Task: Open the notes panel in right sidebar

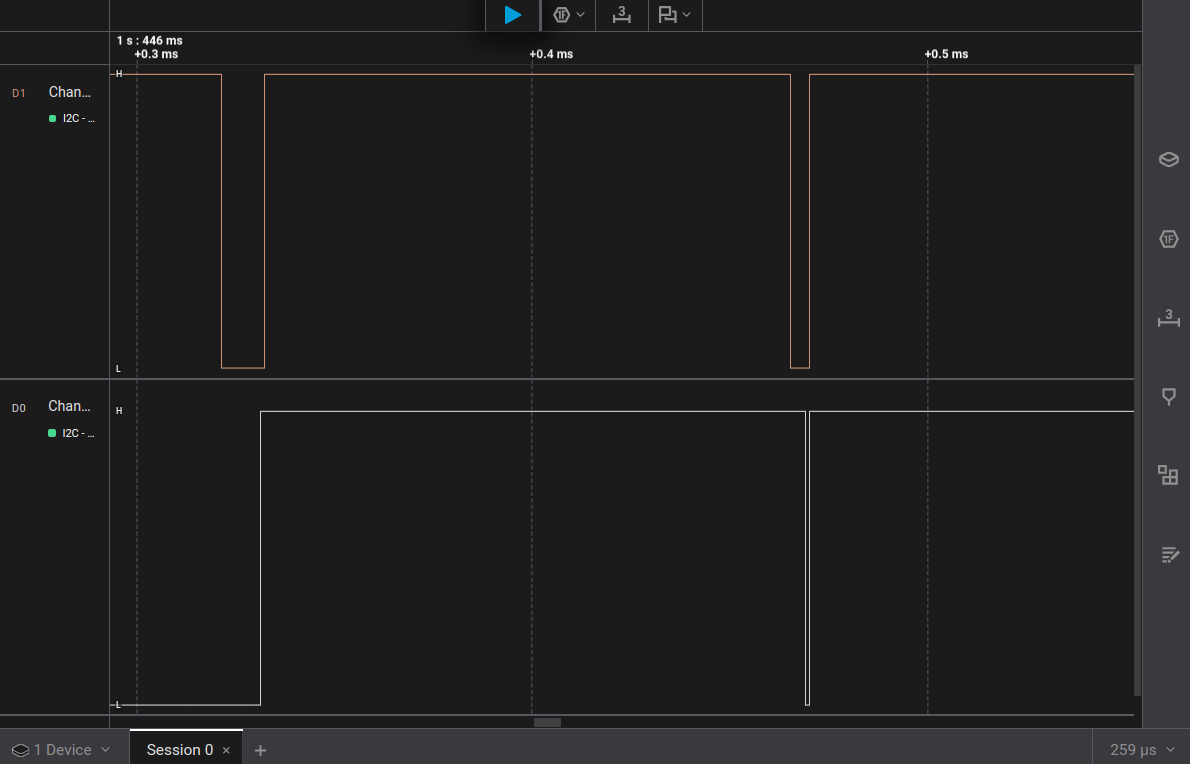Action: point(1168,554)
